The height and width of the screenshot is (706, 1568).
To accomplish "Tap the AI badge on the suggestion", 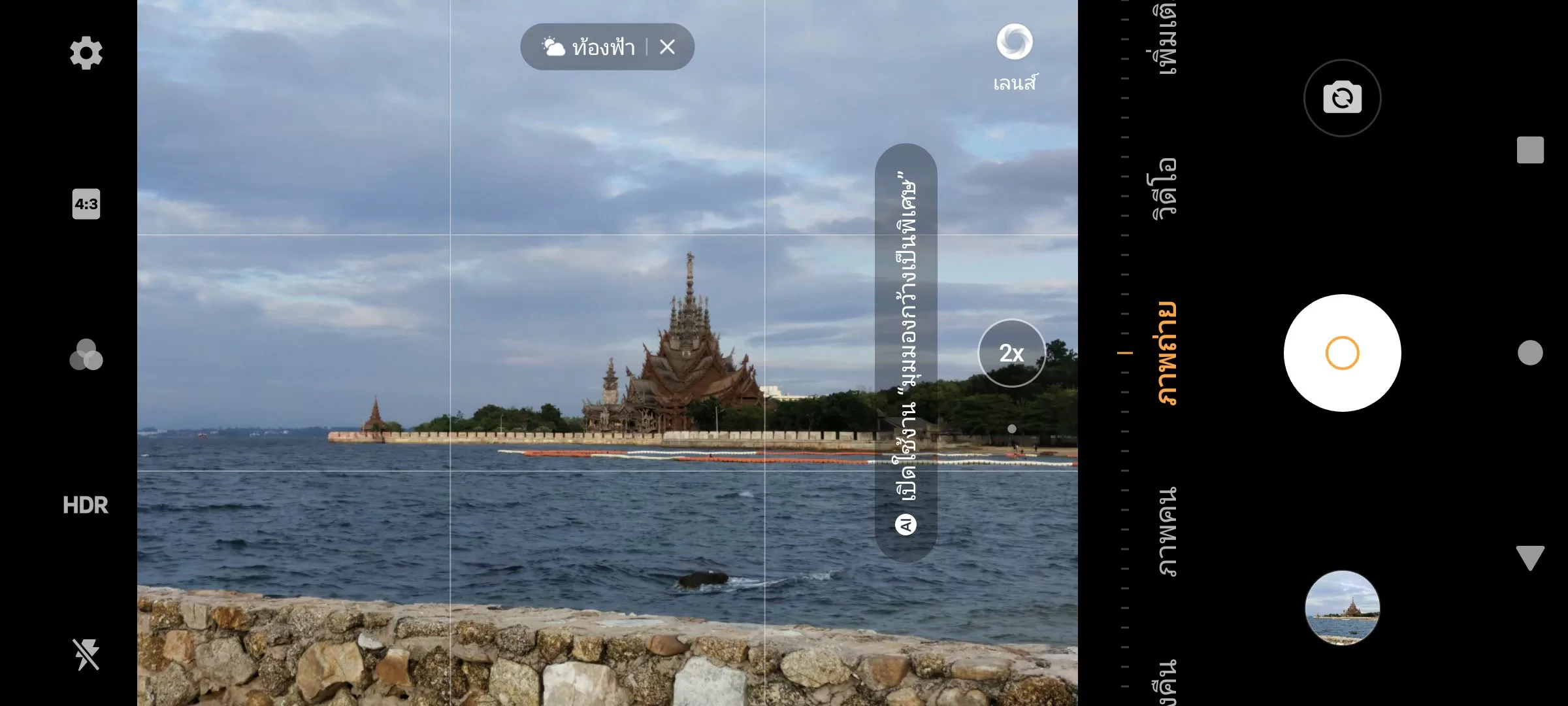I will [x=906, y=524].
